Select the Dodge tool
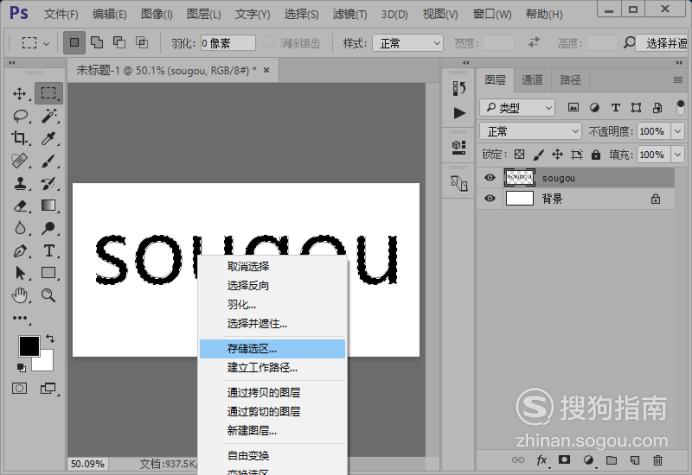 [x=49, y=228]
